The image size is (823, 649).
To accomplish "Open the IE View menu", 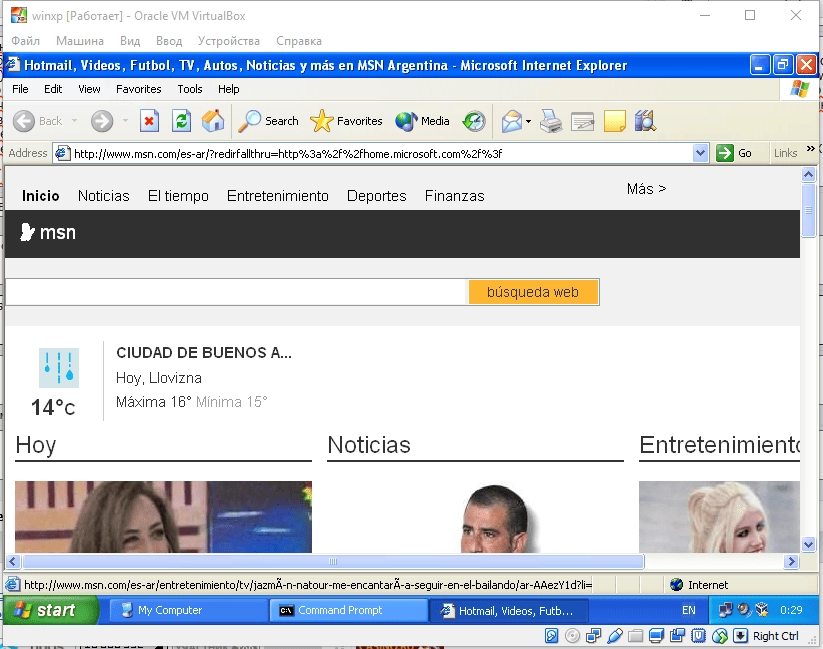I will click(89, 89).
